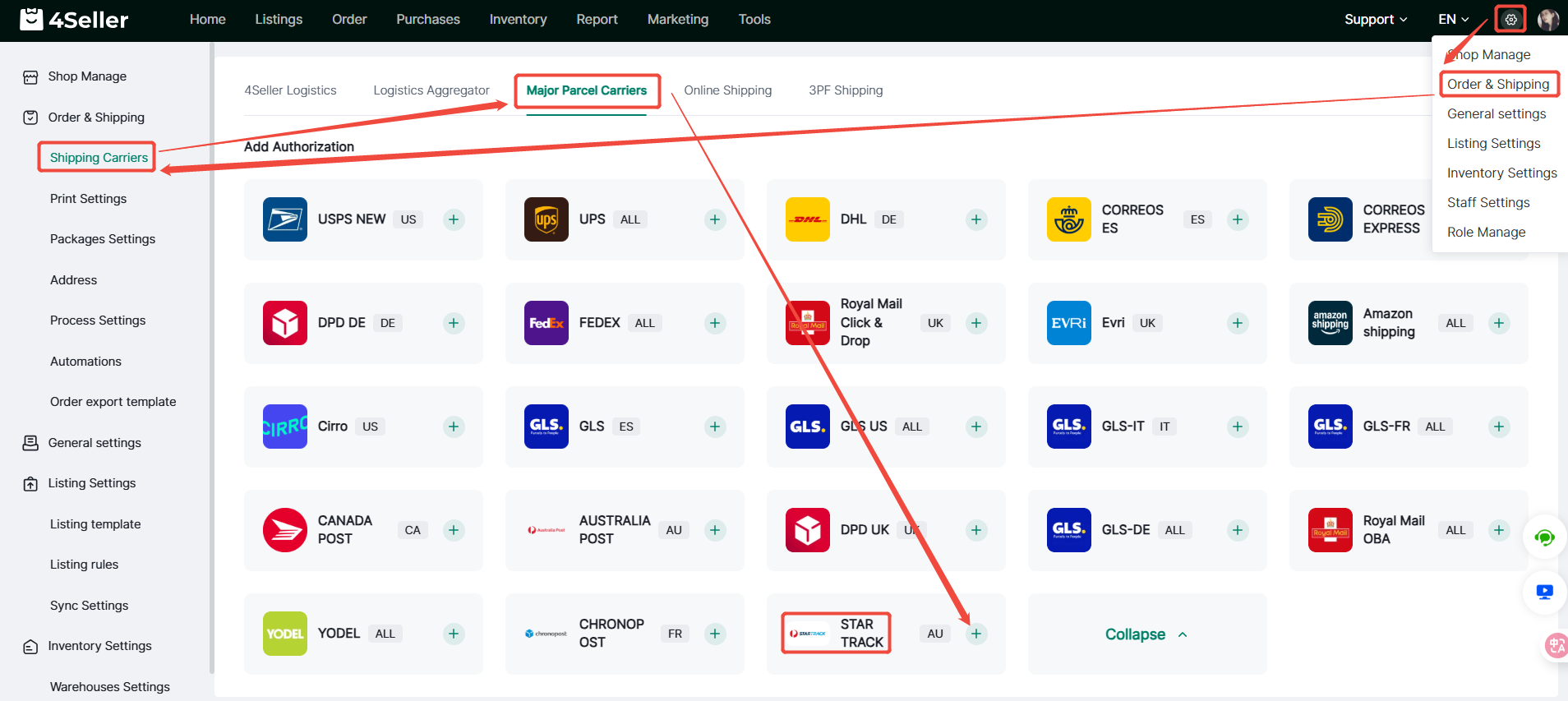Open the EN language dropdown
The image size is (1568, 701).
1453,19
